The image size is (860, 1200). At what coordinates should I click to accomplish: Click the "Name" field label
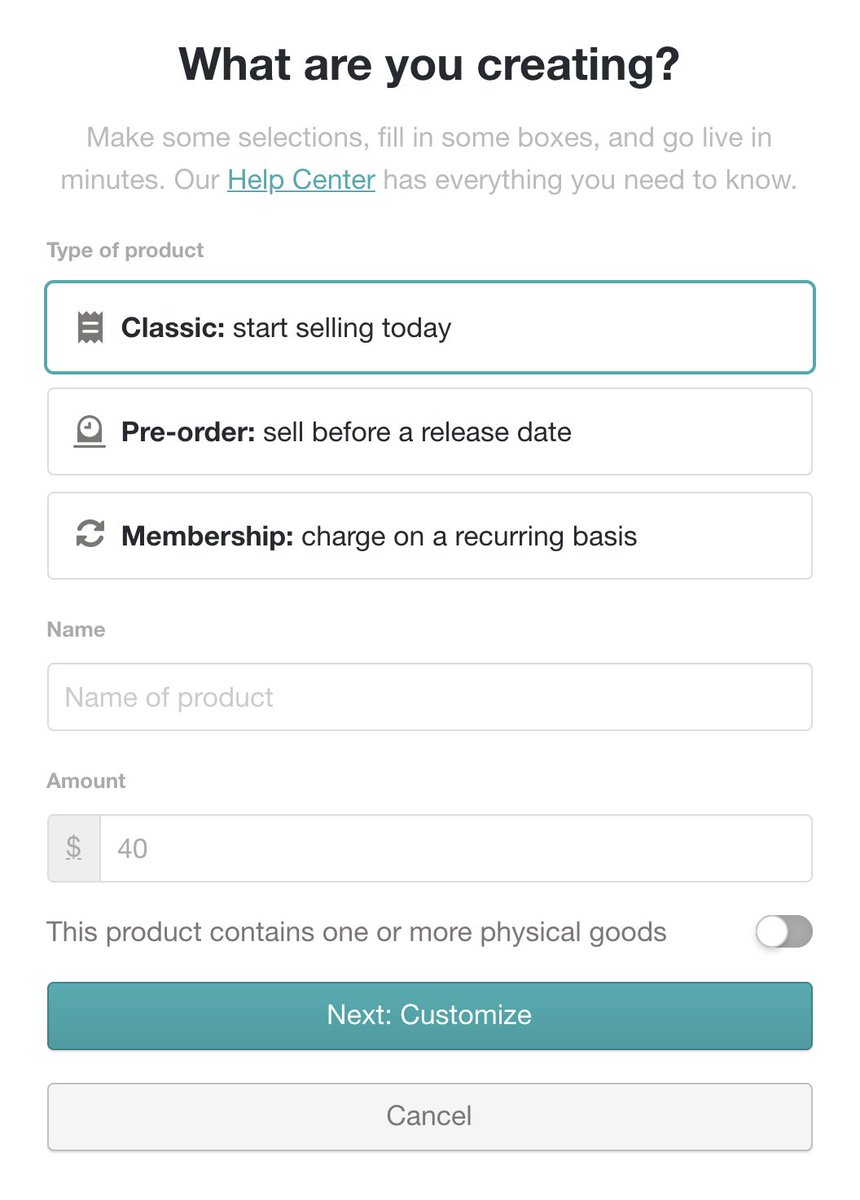tap(76, 629)
